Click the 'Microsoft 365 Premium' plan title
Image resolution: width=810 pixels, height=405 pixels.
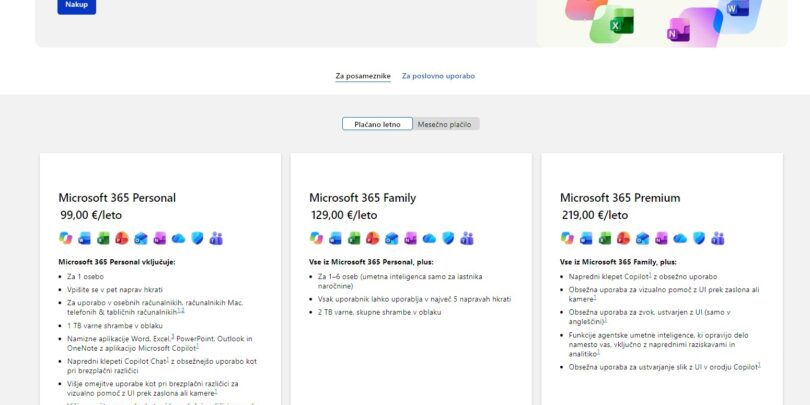click(620, 198)
